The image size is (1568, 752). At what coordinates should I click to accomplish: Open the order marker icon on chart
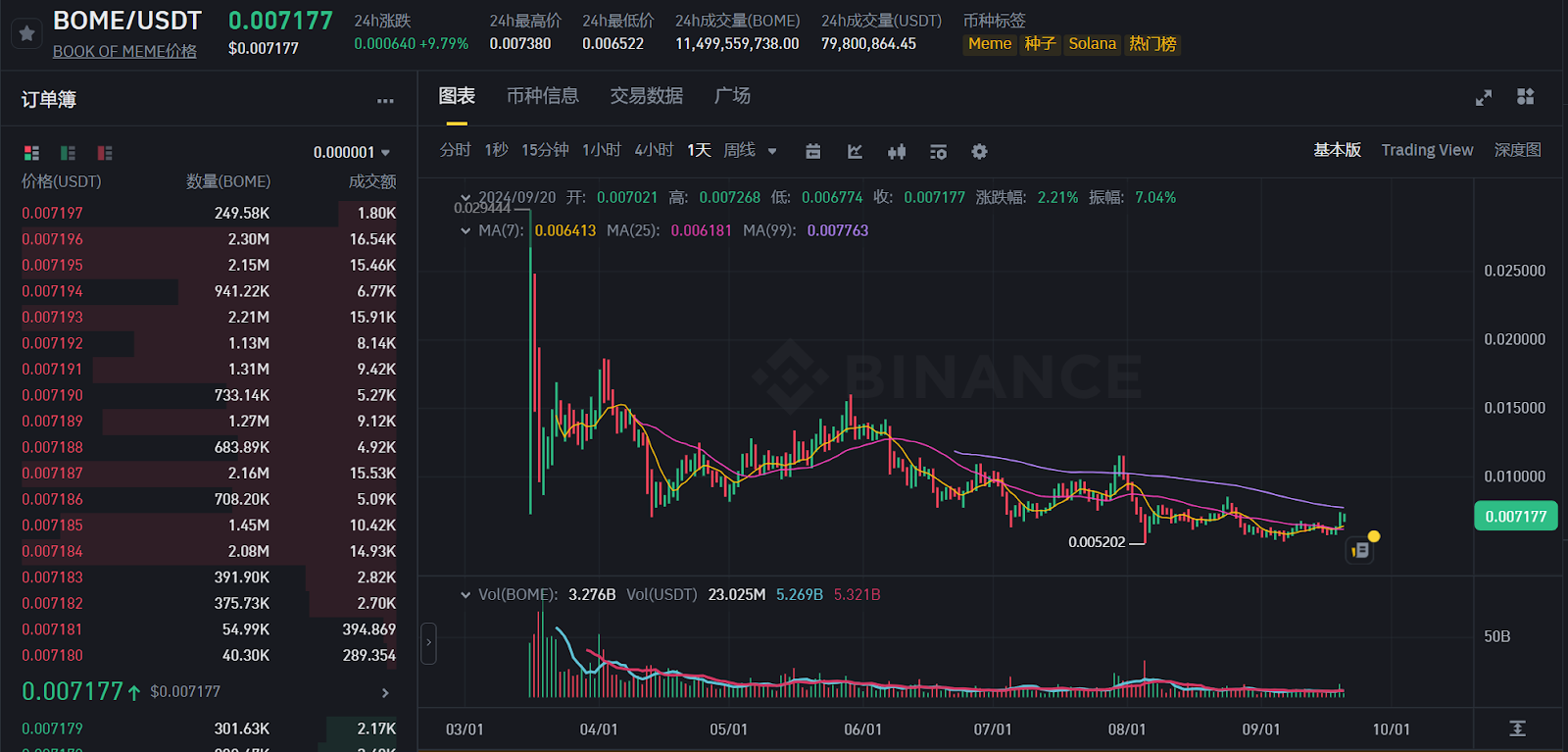point(1360,550)
